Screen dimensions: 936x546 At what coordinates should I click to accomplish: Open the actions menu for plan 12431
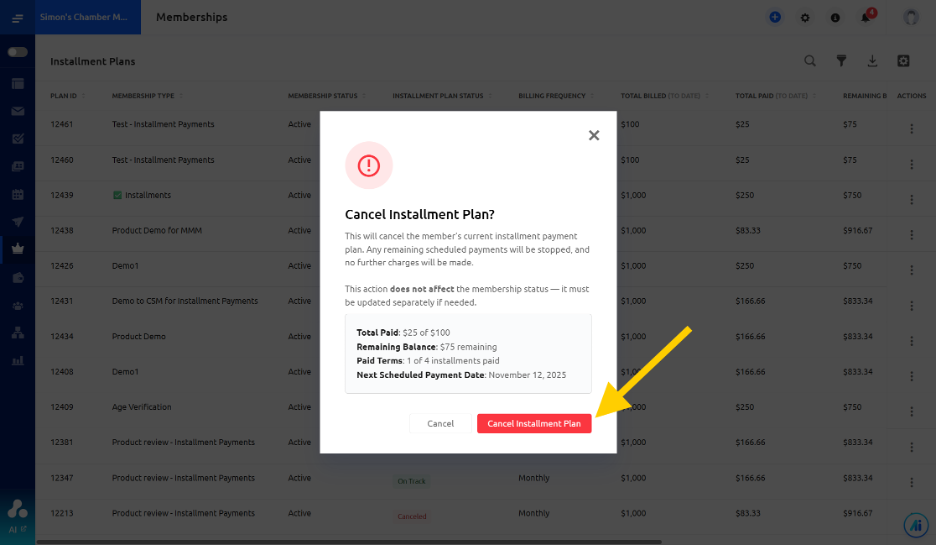click(911, 306)
